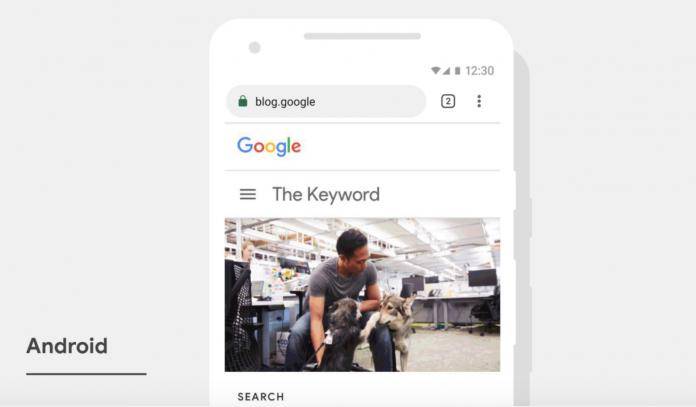Open the hamburger menu beside The Keyword
Screen dimensions: 696x407
pyautogui.click(x=248, y=194)
